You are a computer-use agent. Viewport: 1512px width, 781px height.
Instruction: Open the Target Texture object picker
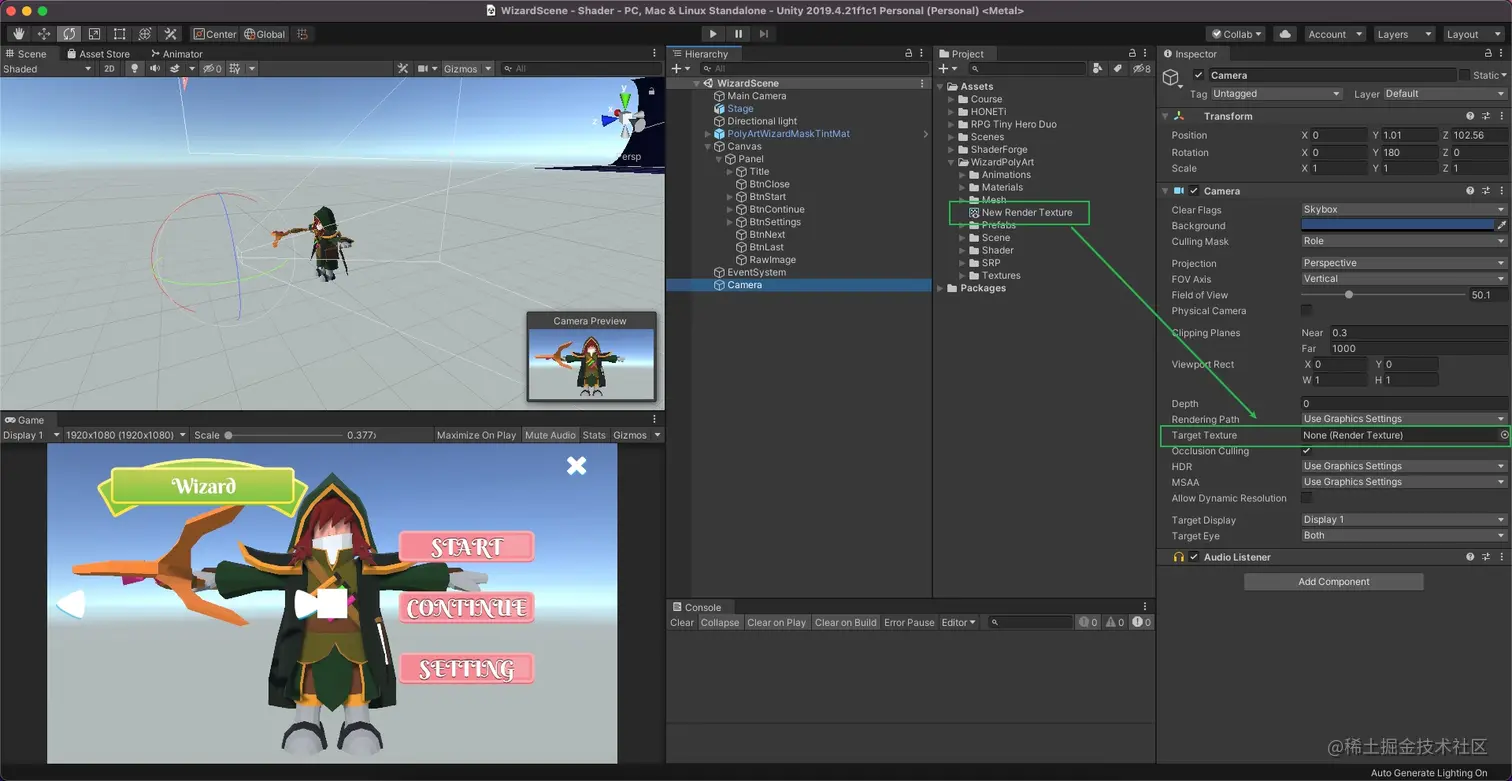[x=1504, y=436]
